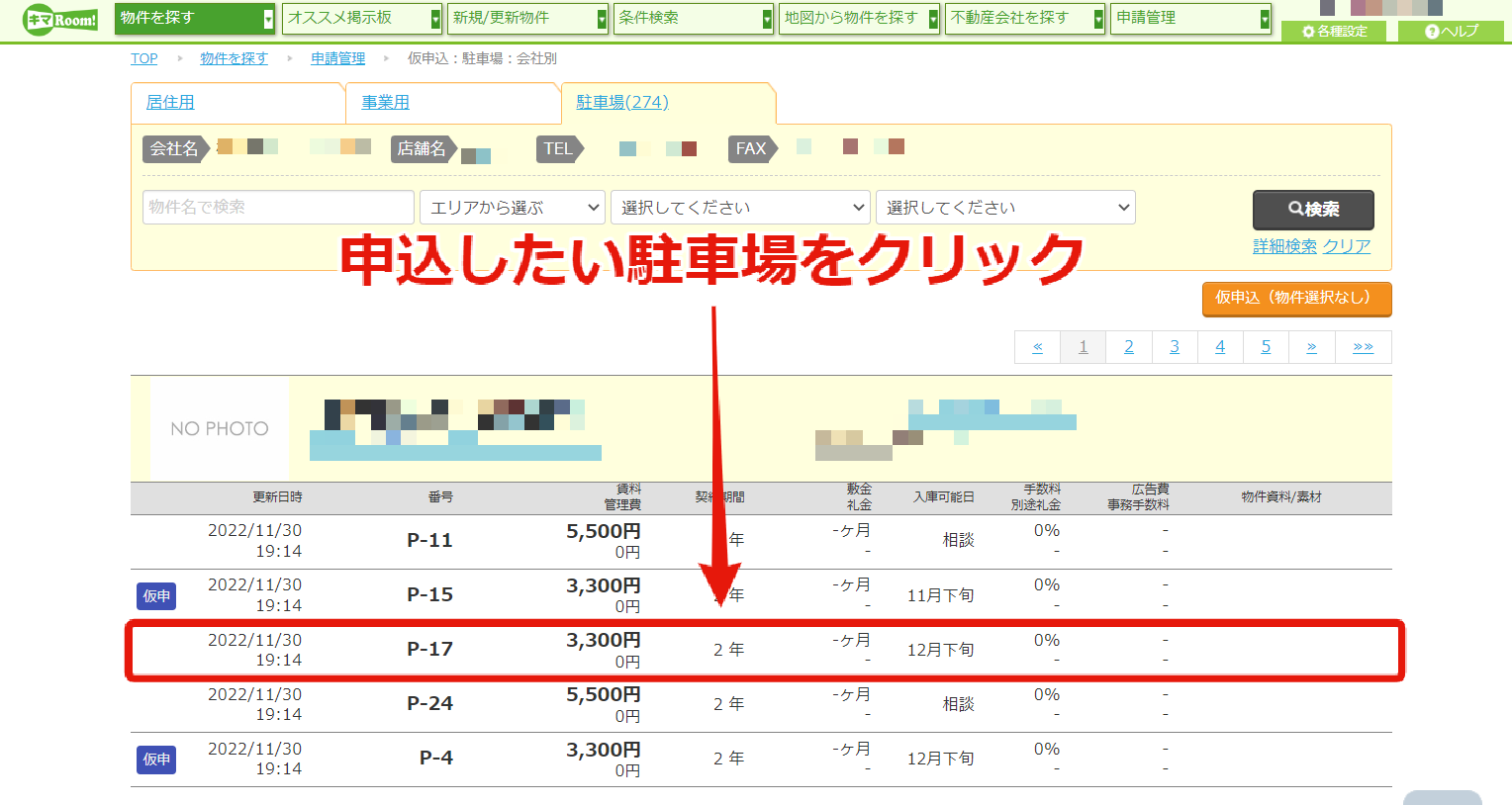
Task: Open the オススメ掲示板 menu
Action: coord(362,18)
